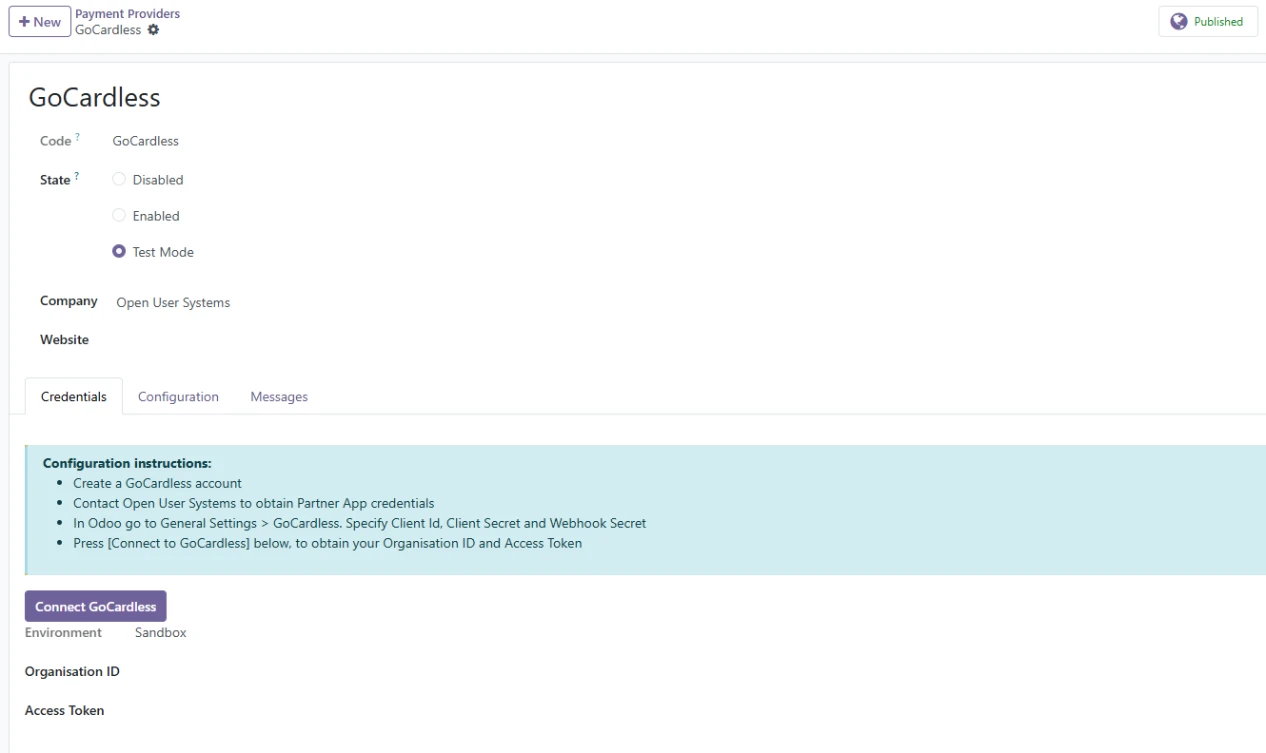
Task: Click the Code field value GoCardless
Action: 145,141
